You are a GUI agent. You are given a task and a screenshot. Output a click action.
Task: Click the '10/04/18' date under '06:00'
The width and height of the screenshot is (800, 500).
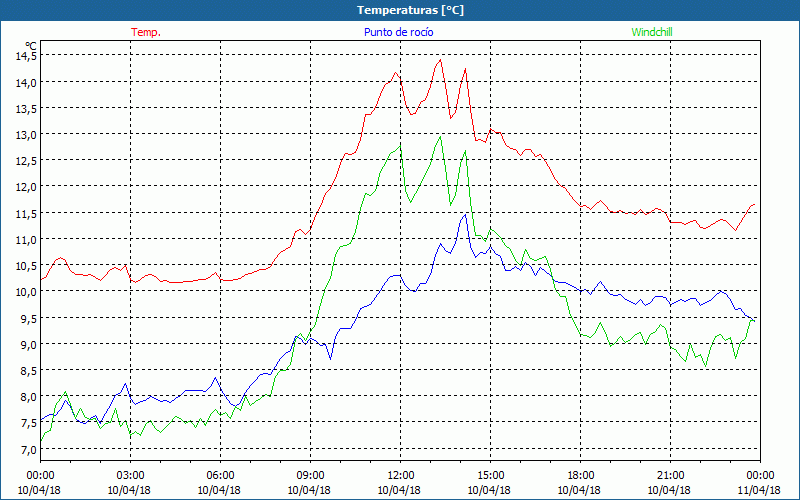point(219,490)
